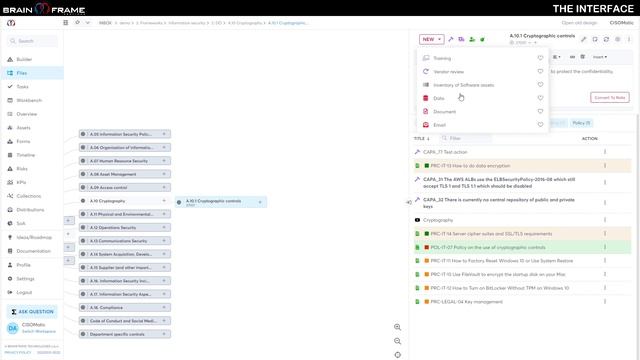Open the NEW dropdown button
This screenshot has width=640, height=360.
(x=431, y=39)
